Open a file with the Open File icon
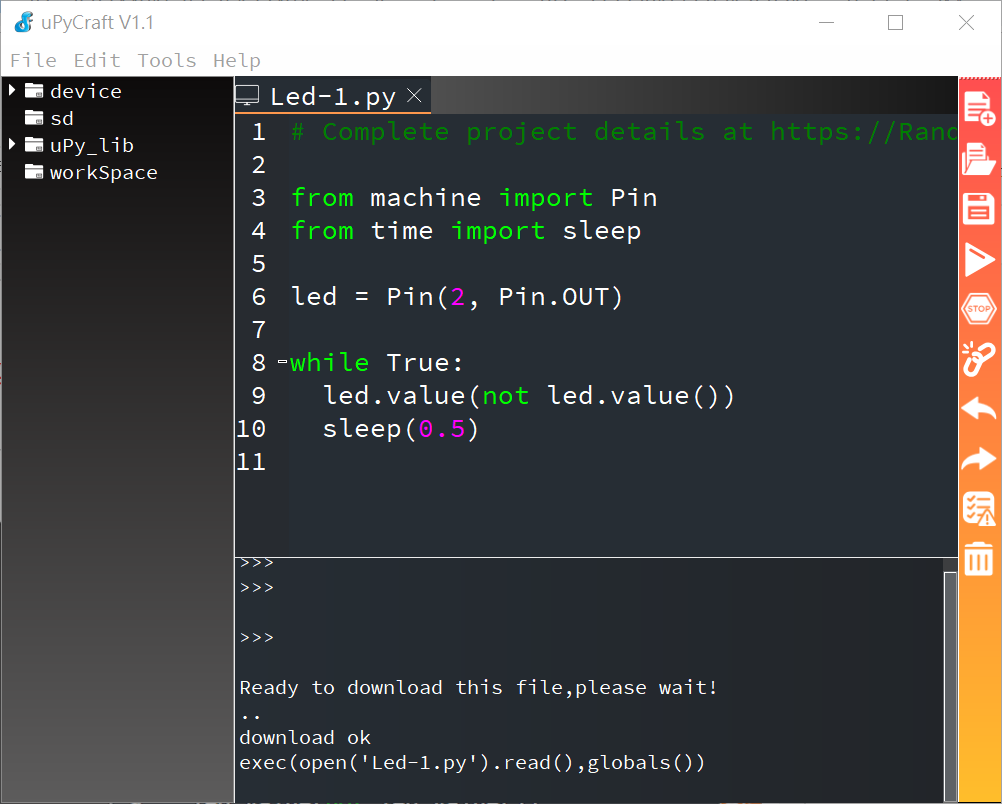 (978, 157)
